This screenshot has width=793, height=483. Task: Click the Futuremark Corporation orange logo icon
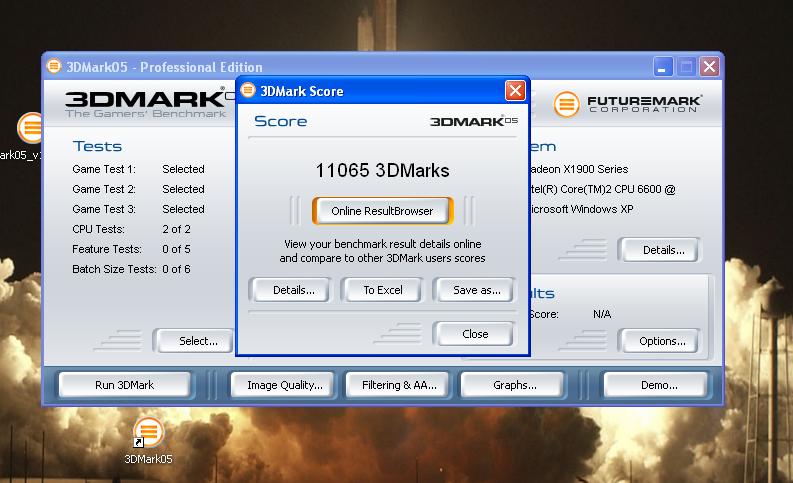566,104
